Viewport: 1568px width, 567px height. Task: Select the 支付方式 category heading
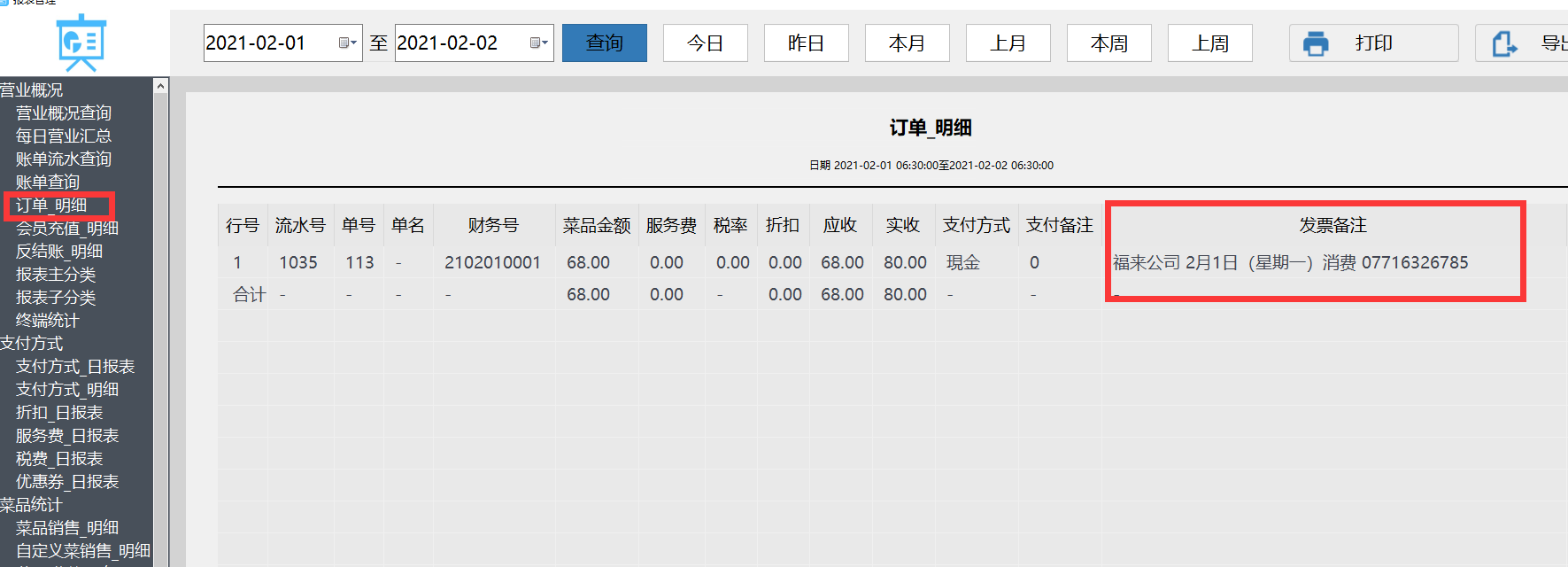pyautogui.click(x=32, y=343)
